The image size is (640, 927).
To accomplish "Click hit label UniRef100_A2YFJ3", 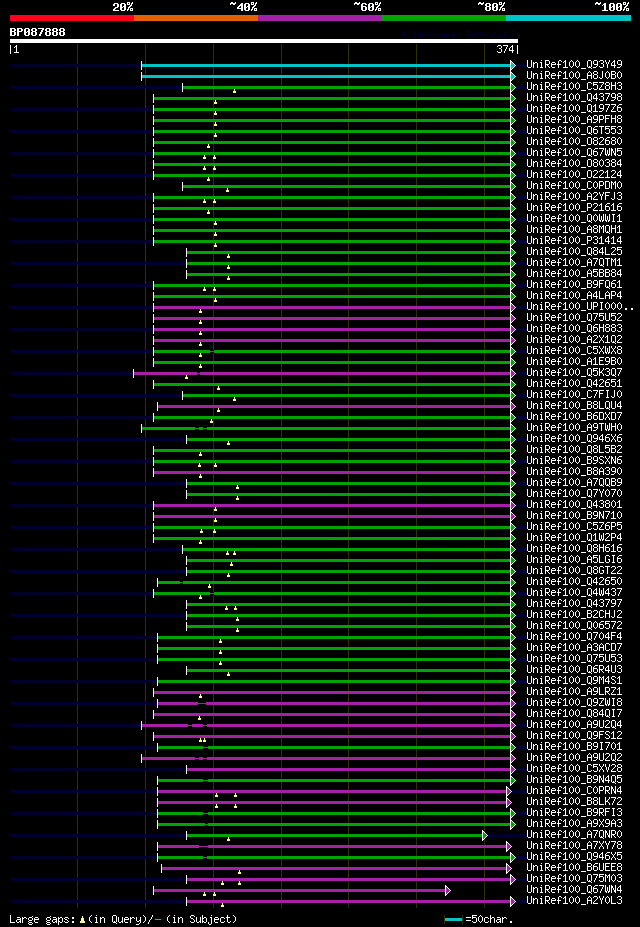I will click(574, 196).
